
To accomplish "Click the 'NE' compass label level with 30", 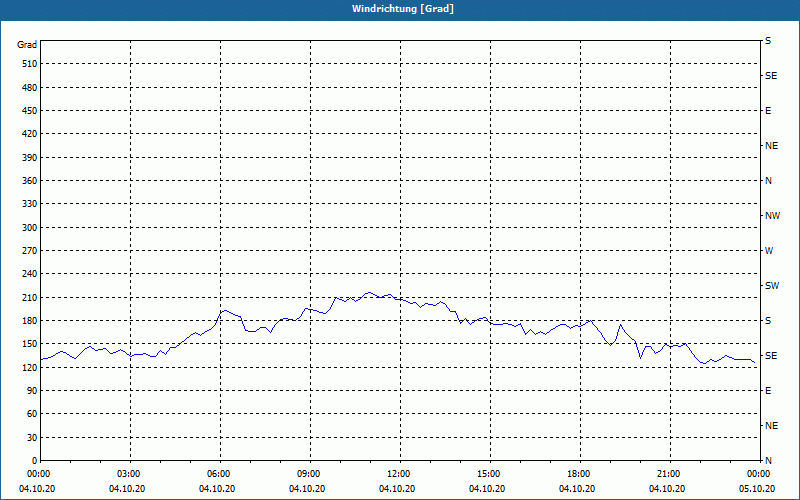I will (x=771, y=426).
